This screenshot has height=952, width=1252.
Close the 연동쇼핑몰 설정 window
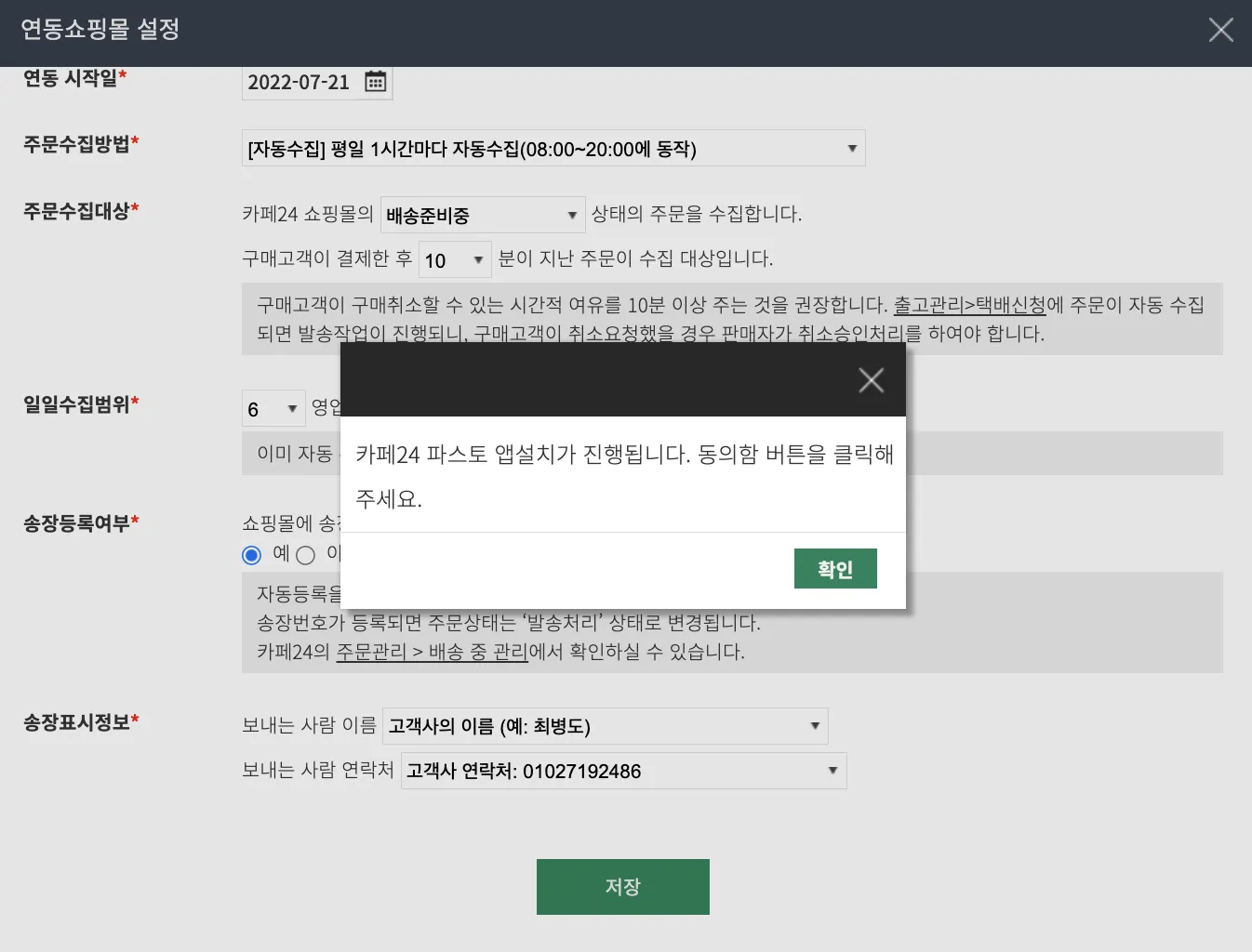[x=1220, y=30]
